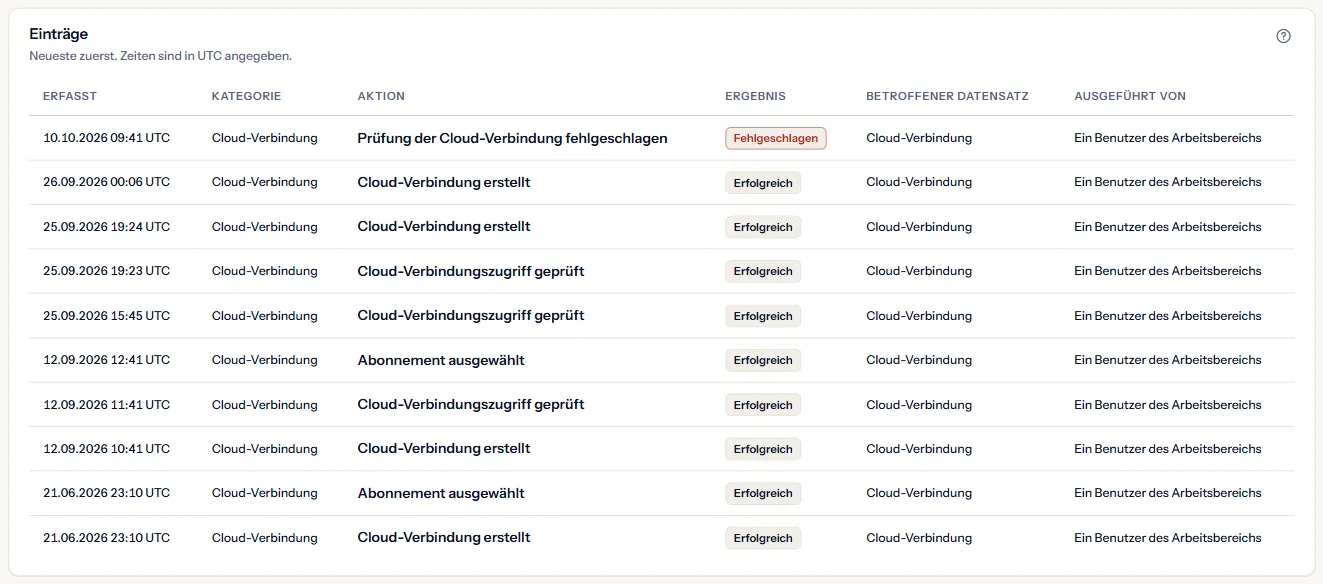Click Erfolgreich badge in 25.09.2026 19:24 row
The image size is (1323, 584).
pyautogui.click(x=763, y=227)
